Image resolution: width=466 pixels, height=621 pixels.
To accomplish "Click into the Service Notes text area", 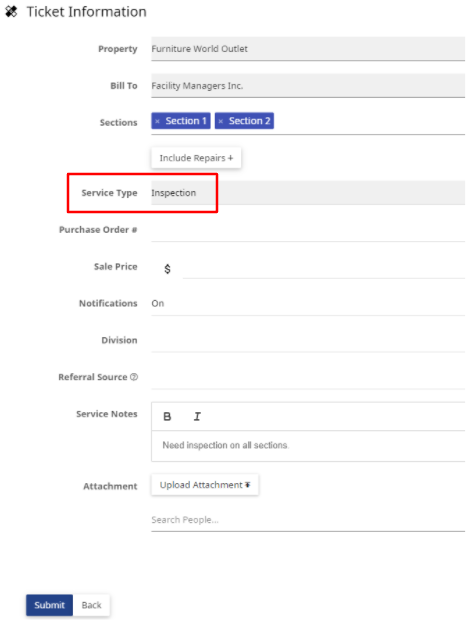I will [x=308, y=446].
